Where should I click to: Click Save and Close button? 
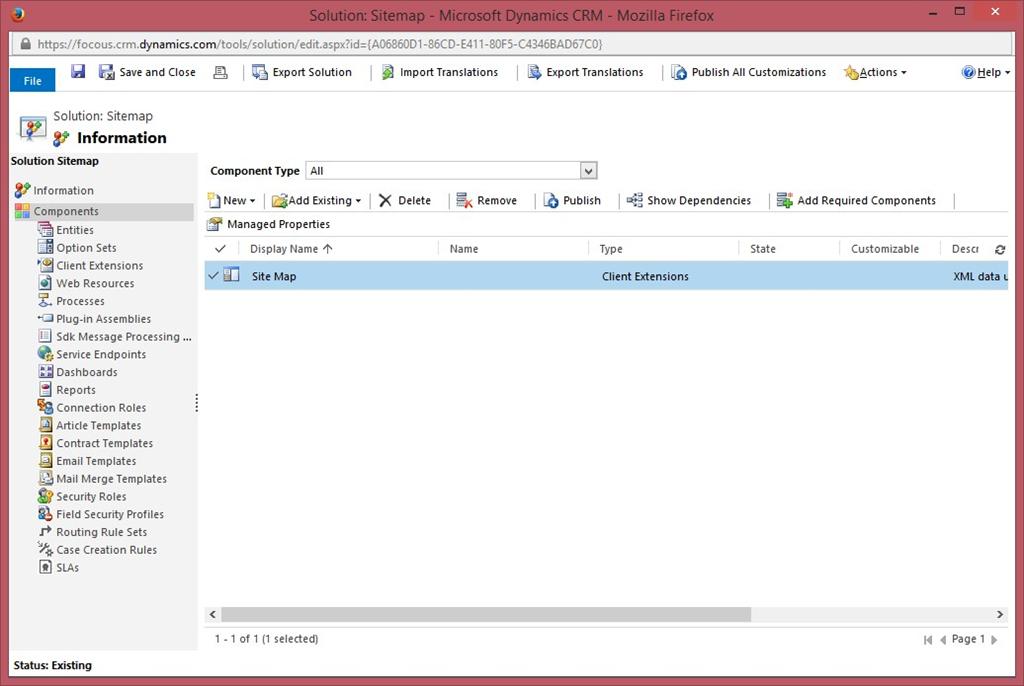[147, 72]
